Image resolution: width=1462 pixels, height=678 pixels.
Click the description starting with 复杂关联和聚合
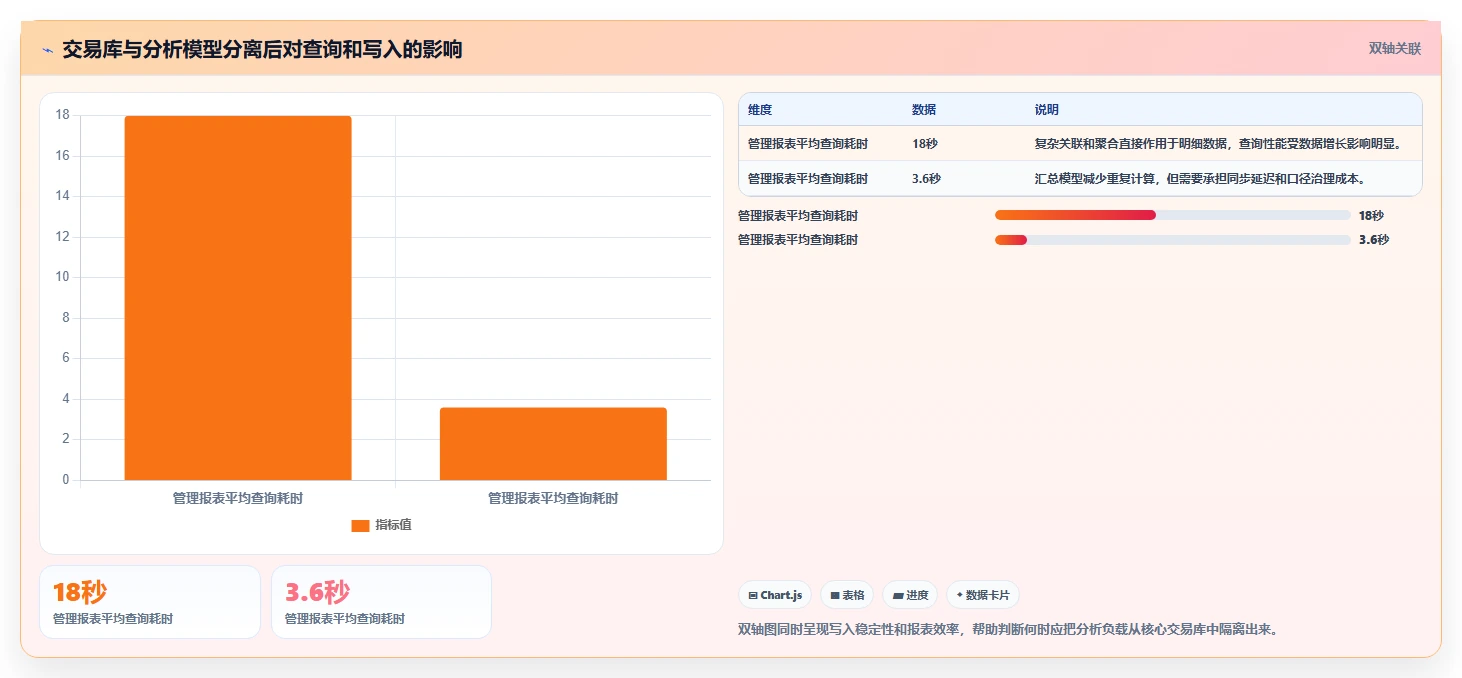point(1218,144)
